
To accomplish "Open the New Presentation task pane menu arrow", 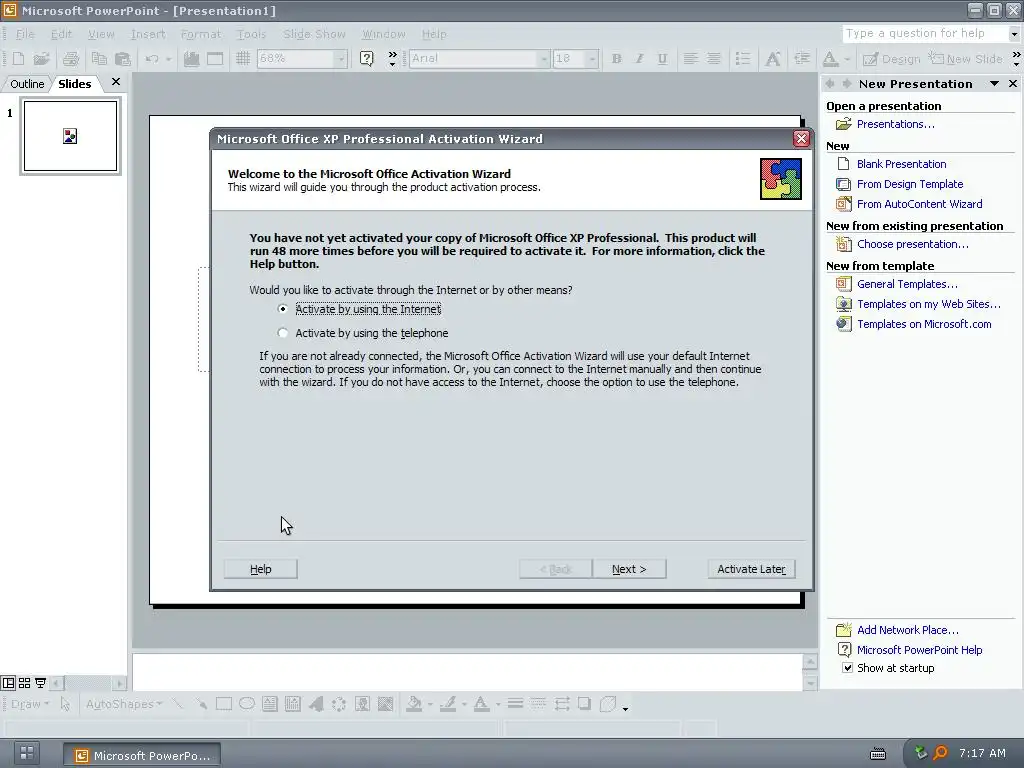I will (x=994, y=84).
